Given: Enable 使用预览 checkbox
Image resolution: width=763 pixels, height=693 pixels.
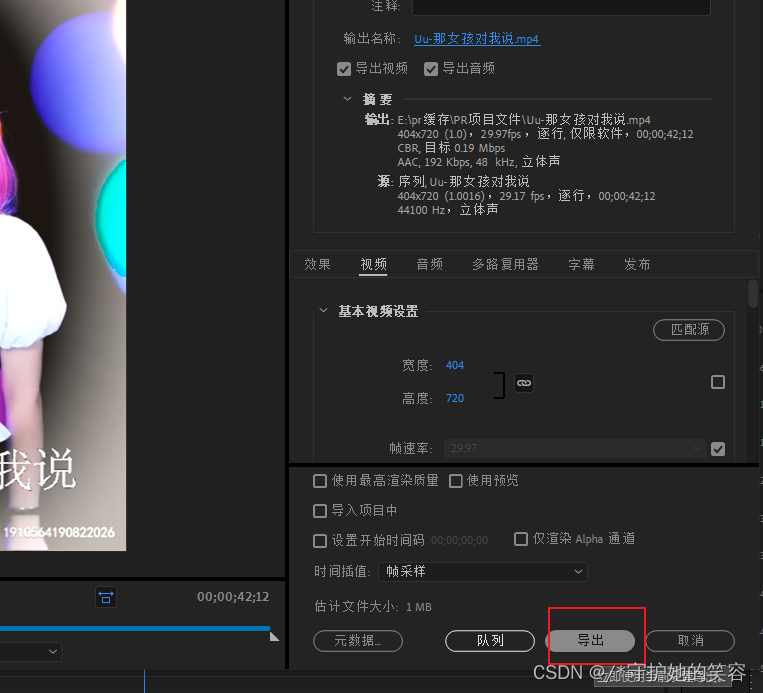Looking at the screenshot, I should click(455, 481).
